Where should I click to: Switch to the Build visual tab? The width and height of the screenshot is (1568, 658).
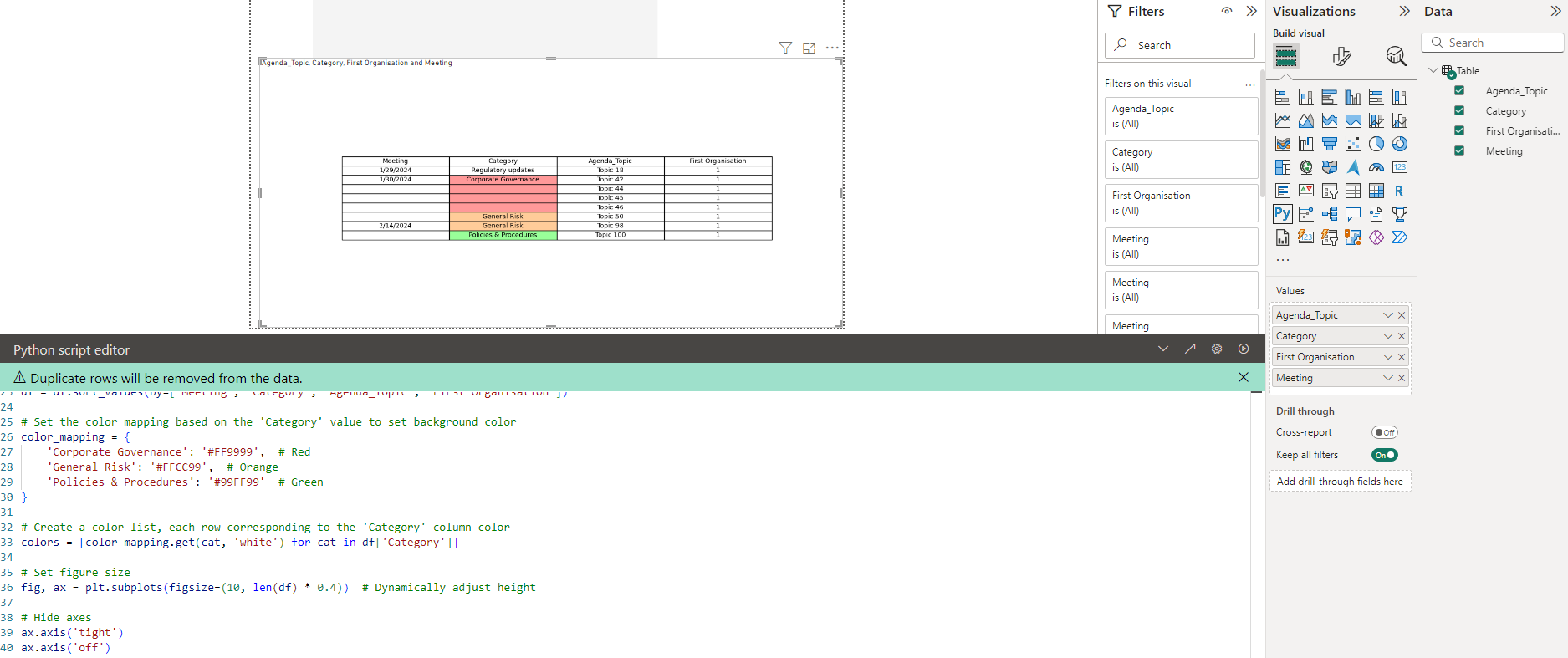coord(1286,56)
